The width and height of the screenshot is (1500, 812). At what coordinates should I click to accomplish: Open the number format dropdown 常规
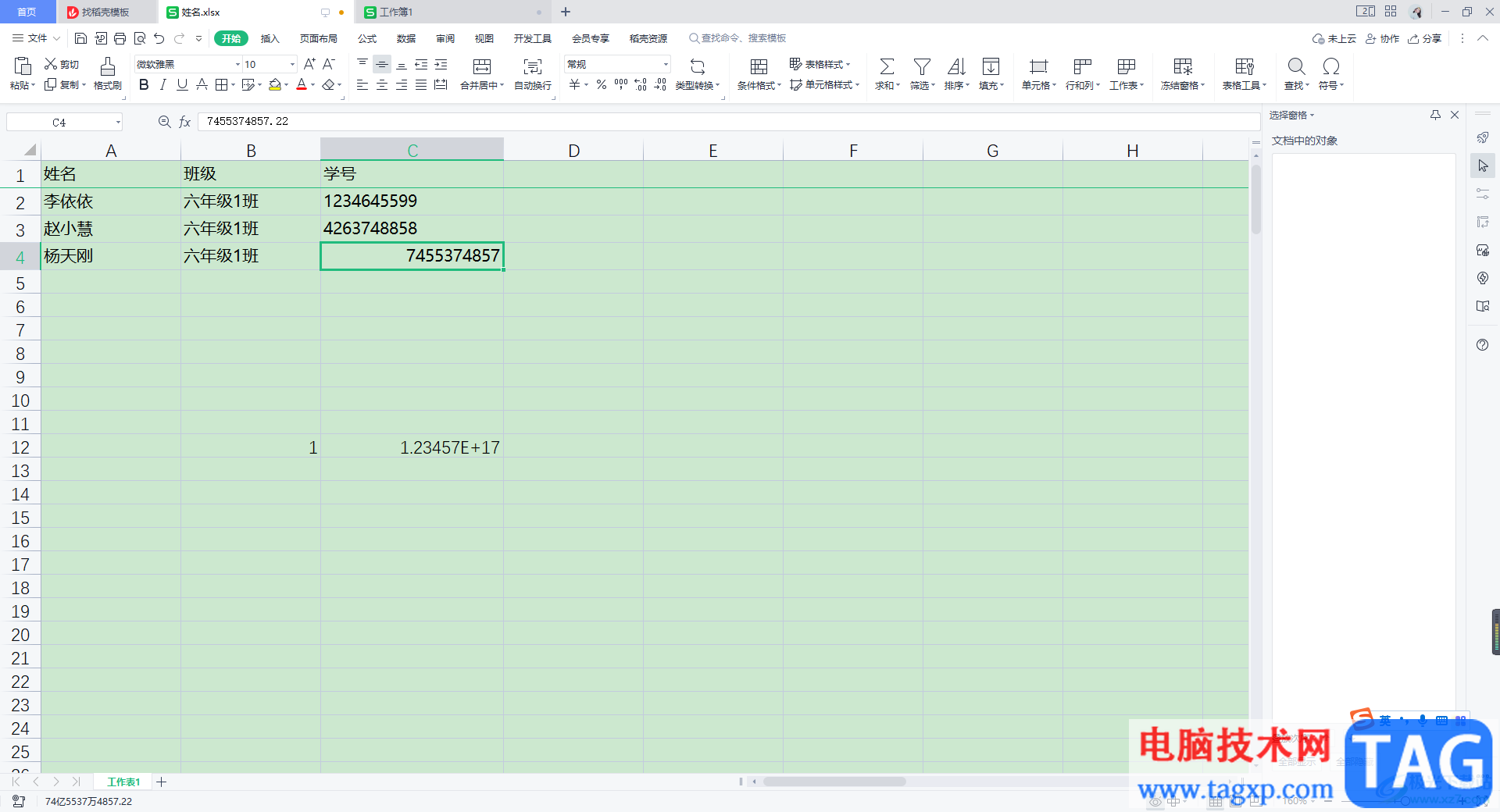[666, 64]
